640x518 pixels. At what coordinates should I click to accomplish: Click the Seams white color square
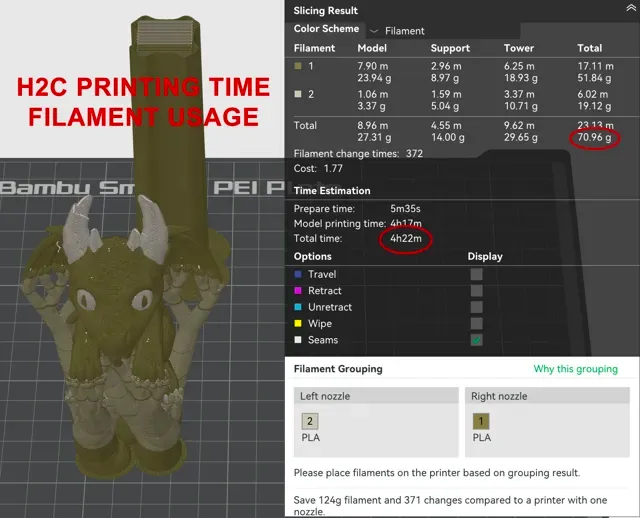[298, 340]
